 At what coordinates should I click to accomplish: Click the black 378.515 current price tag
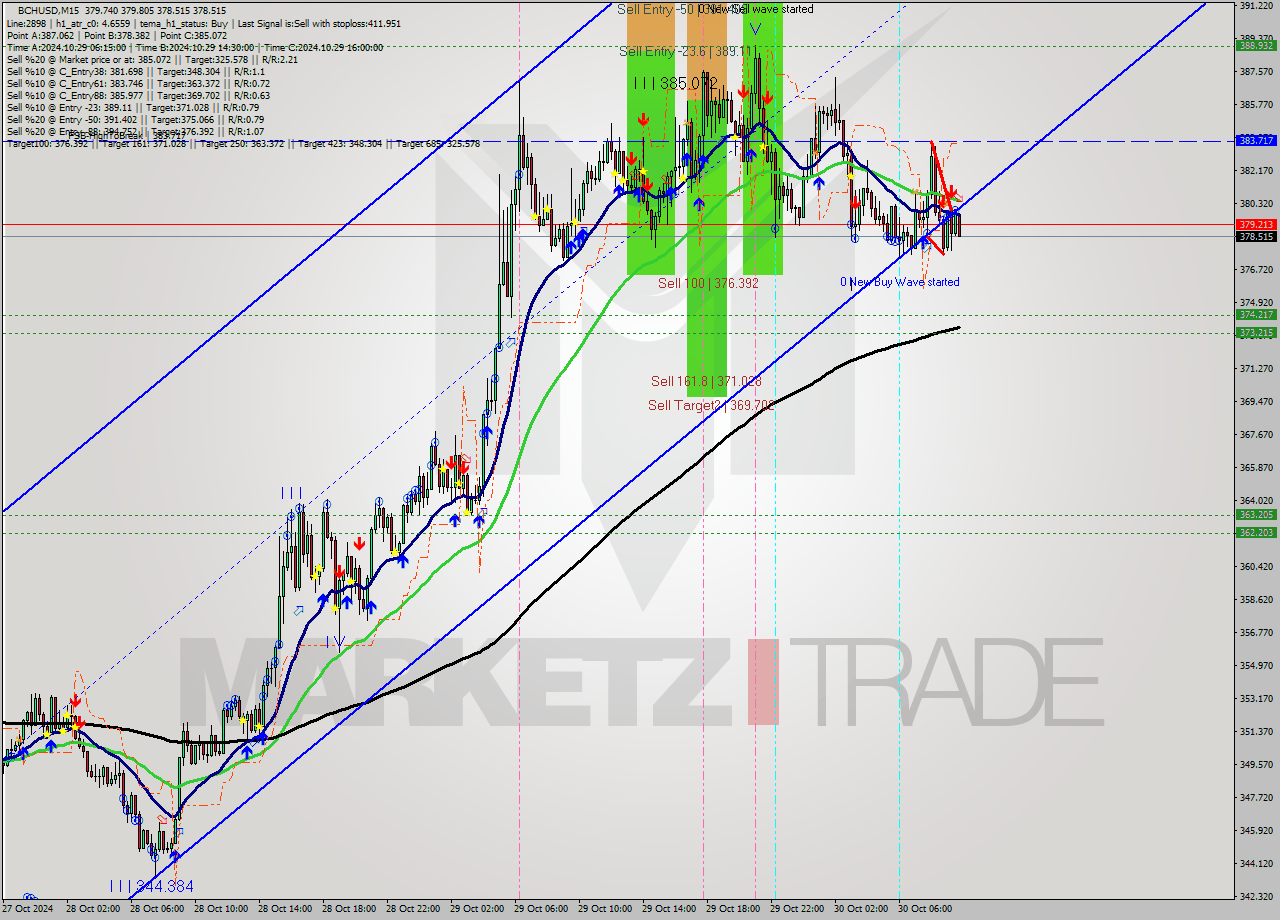[x=1256, y=237]
